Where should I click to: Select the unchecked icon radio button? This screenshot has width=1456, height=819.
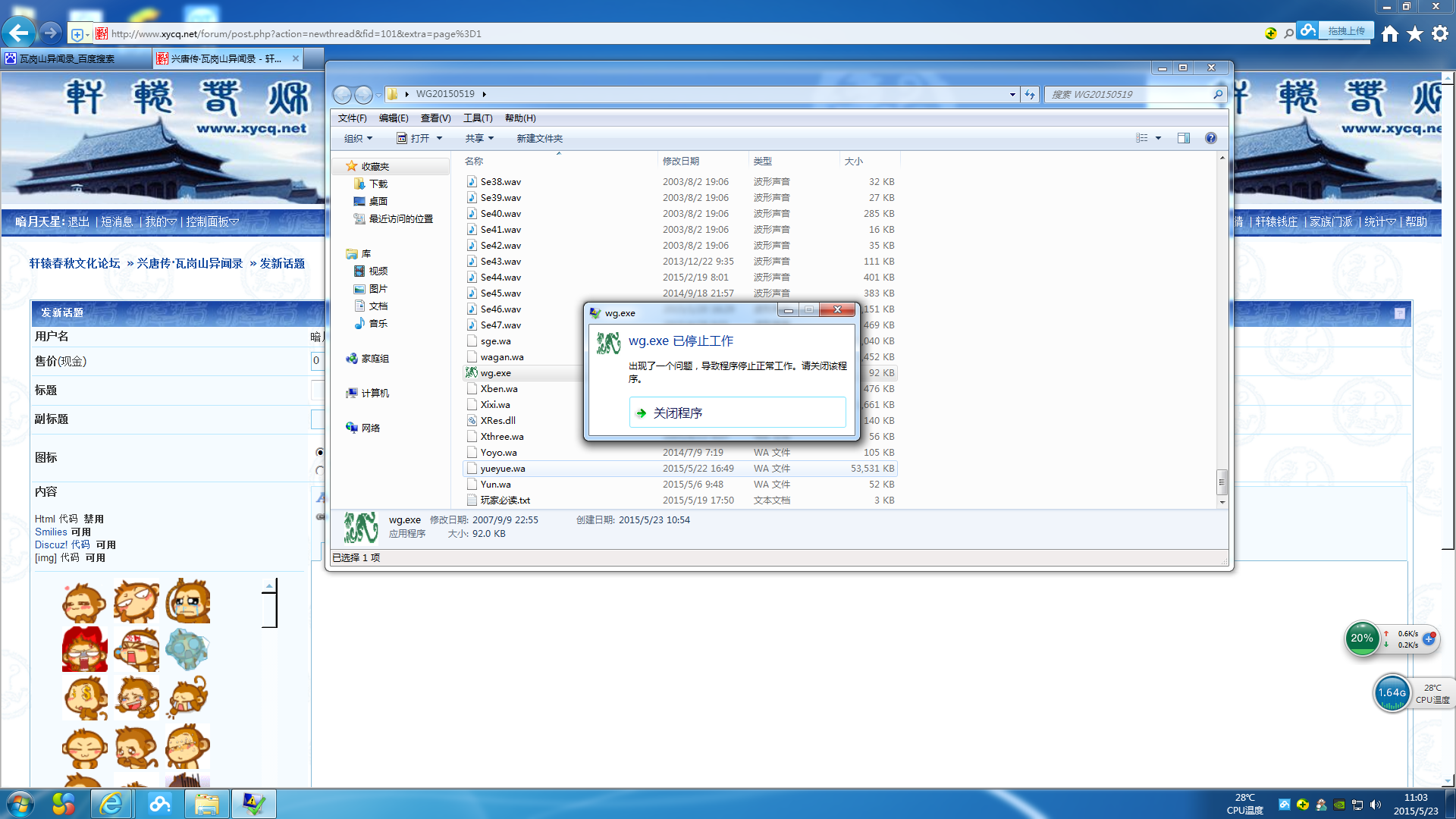click(320, 471)
